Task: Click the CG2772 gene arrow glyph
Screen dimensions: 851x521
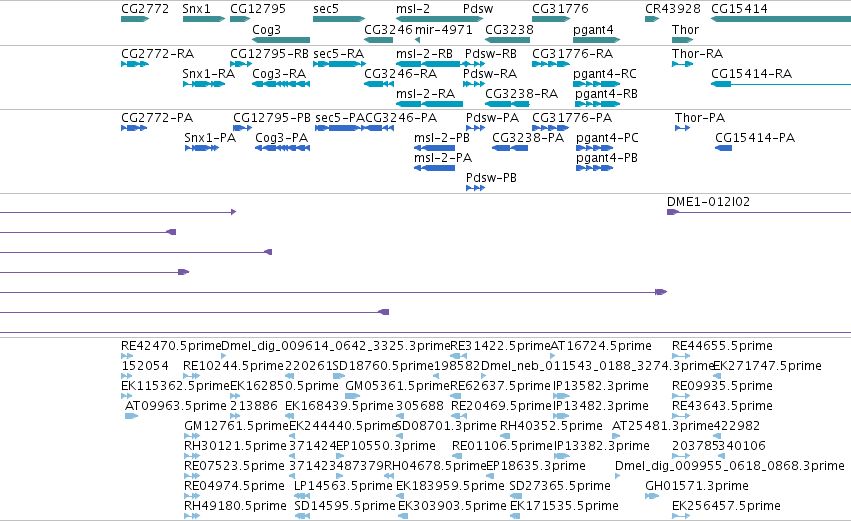Action: pos(135,19)
